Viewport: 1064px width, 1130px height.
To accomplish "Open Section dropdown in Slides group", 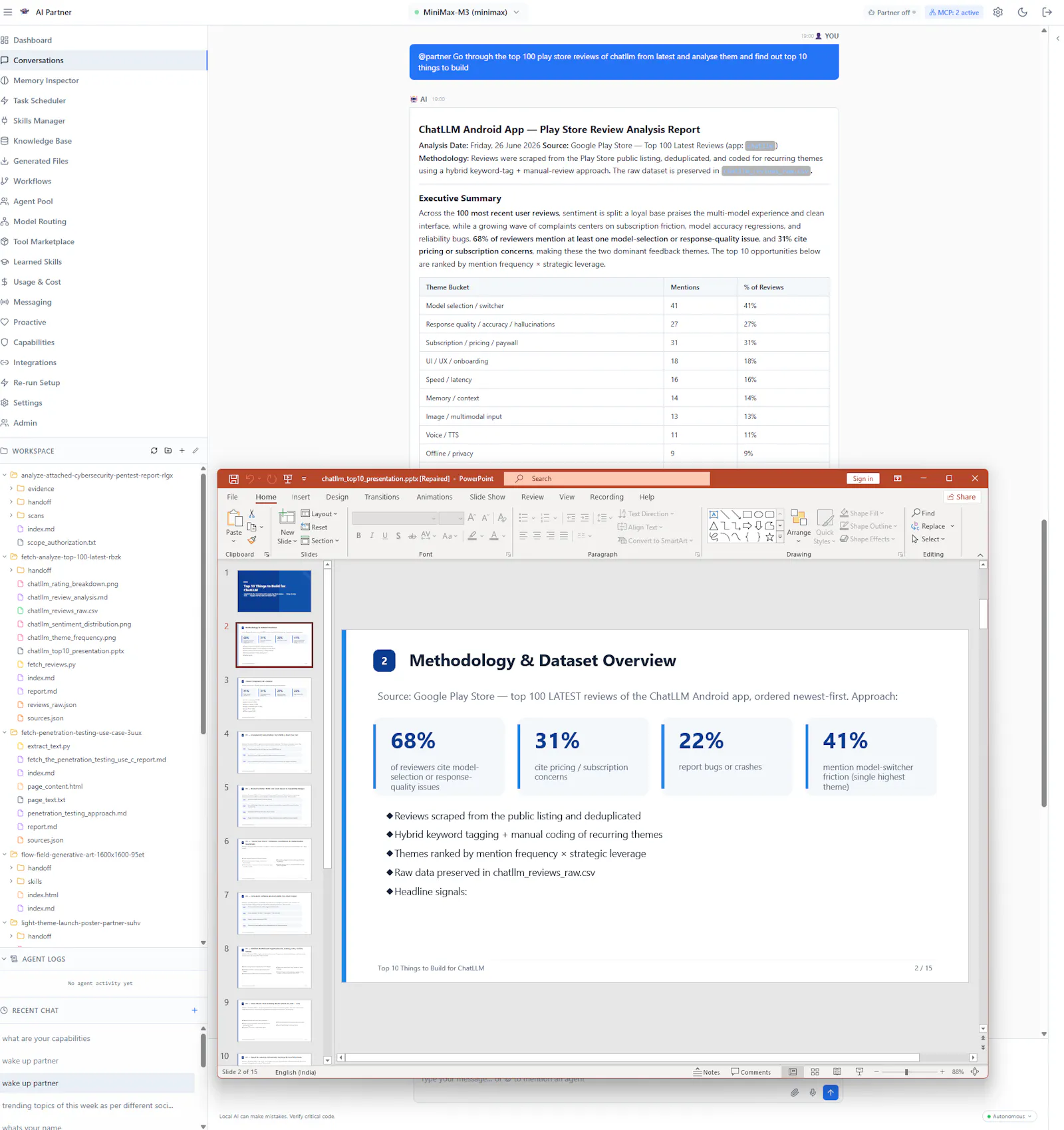I will (x=320, y=541).
